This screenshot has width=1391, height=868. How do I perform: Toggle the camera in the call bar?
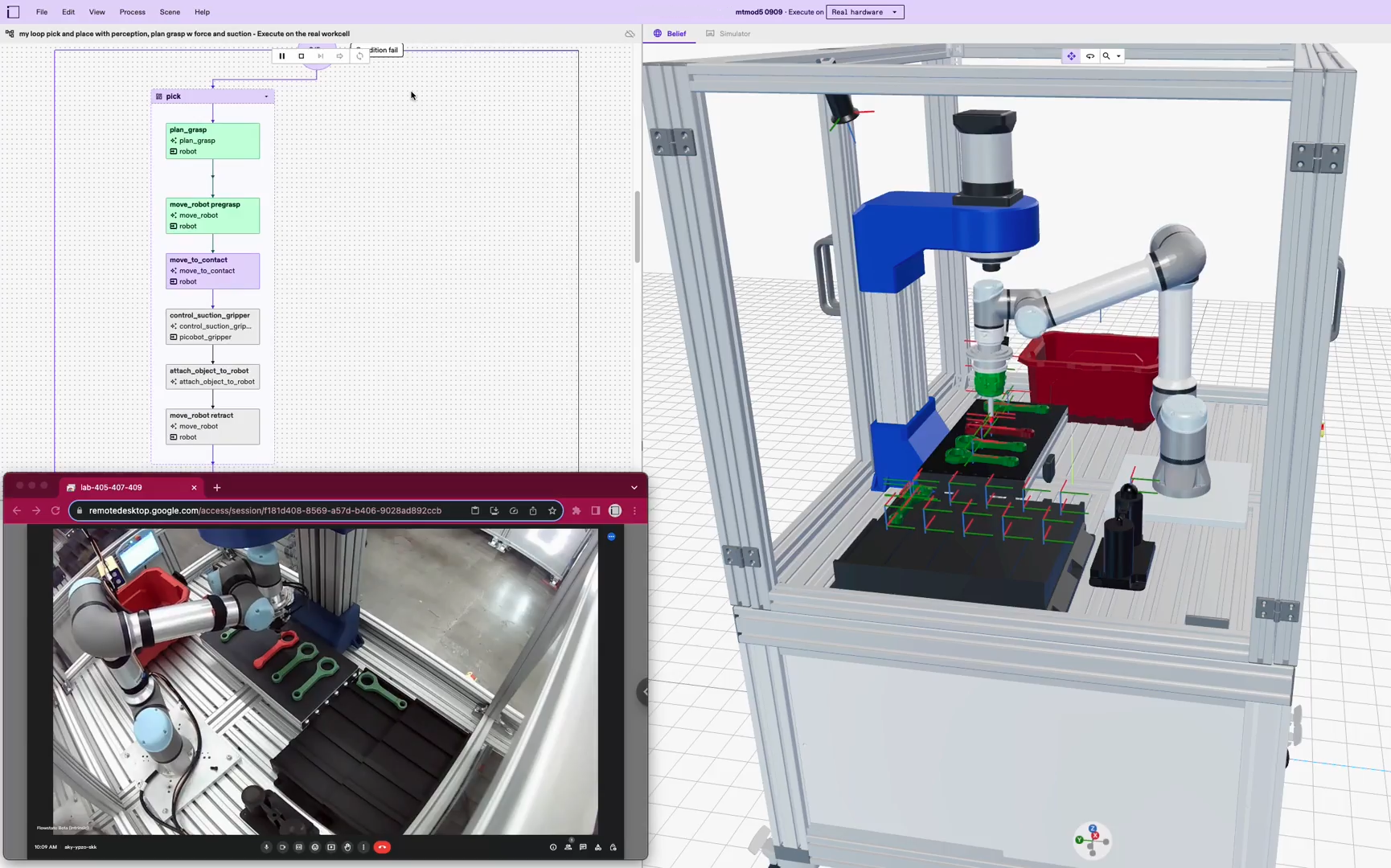tap(282, 847)
